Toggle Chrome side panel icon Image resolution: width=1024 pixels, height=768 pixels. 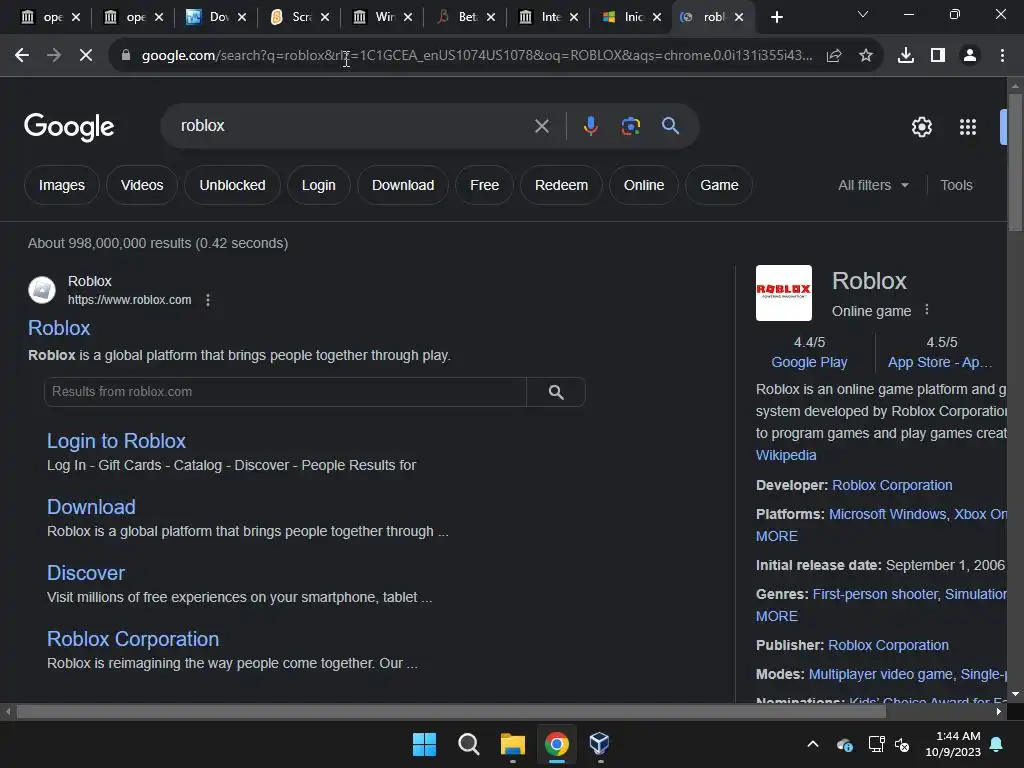click(x=938, y=56)
